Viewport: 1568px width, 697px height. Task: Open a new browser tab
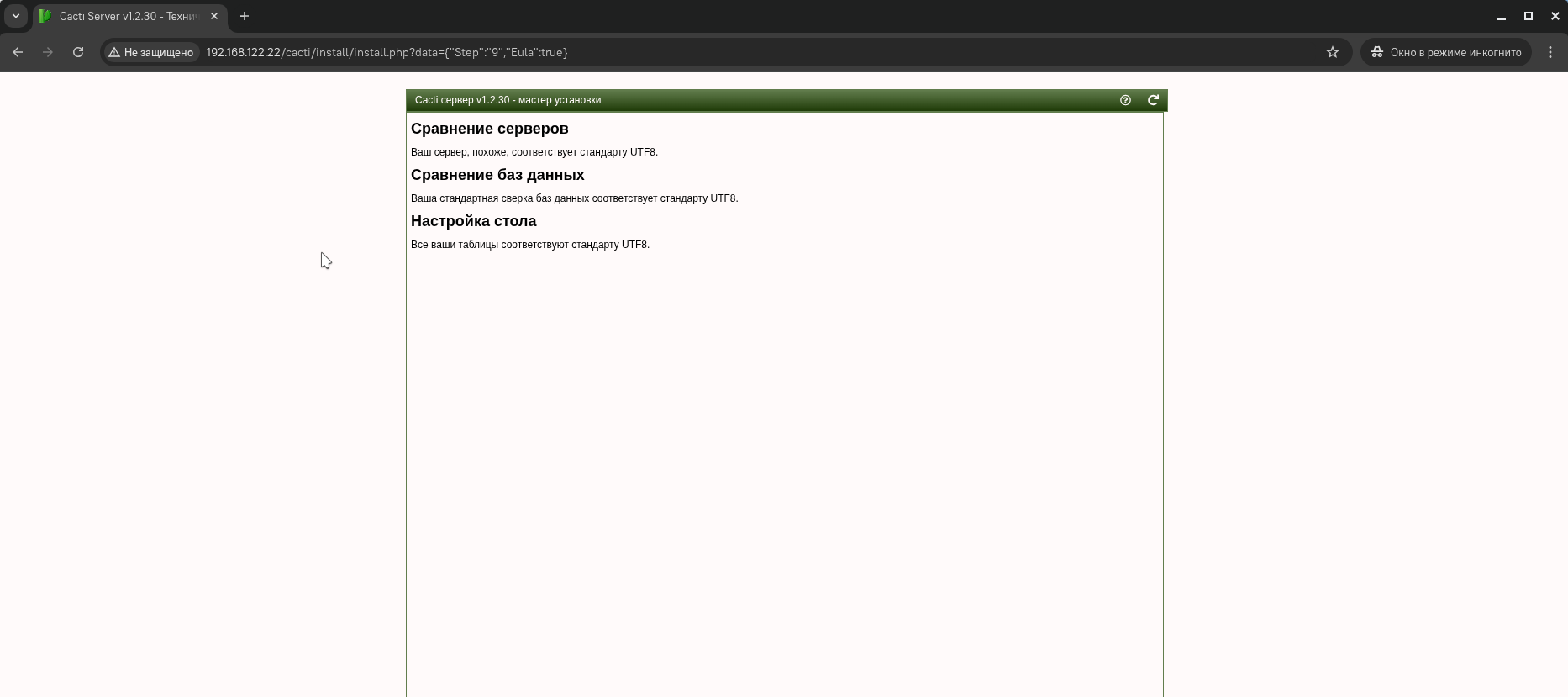245,16
